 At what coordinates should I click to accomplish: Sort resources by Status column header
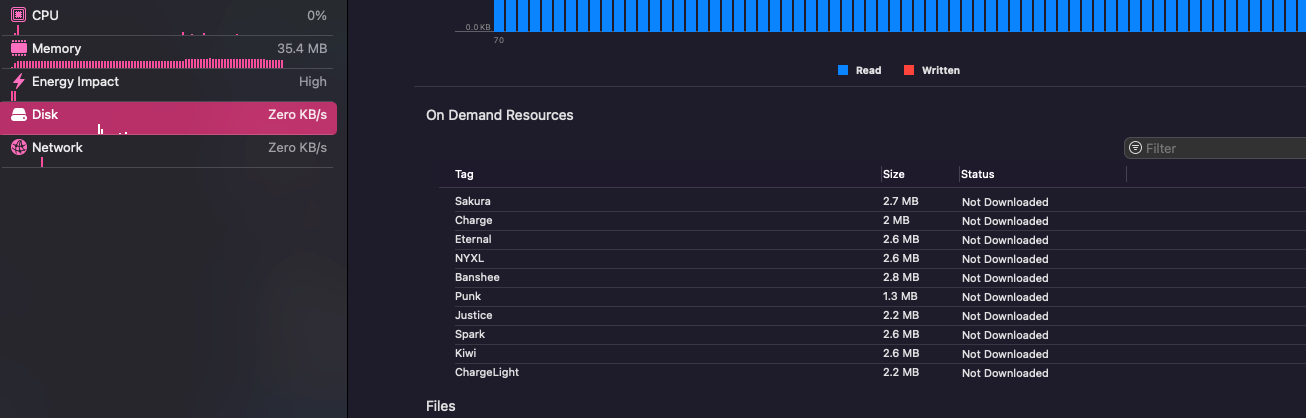pos(978,174)
